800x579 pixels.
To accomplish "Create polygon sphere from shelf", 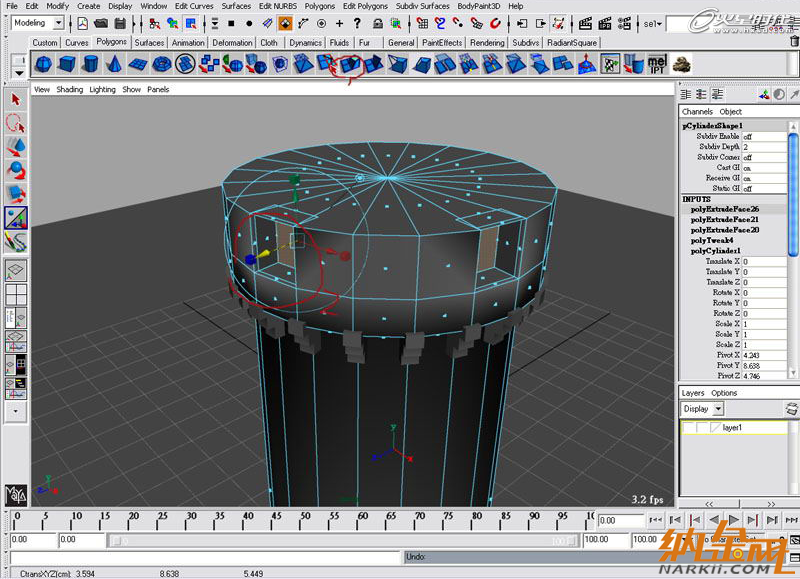I will 45,64.
